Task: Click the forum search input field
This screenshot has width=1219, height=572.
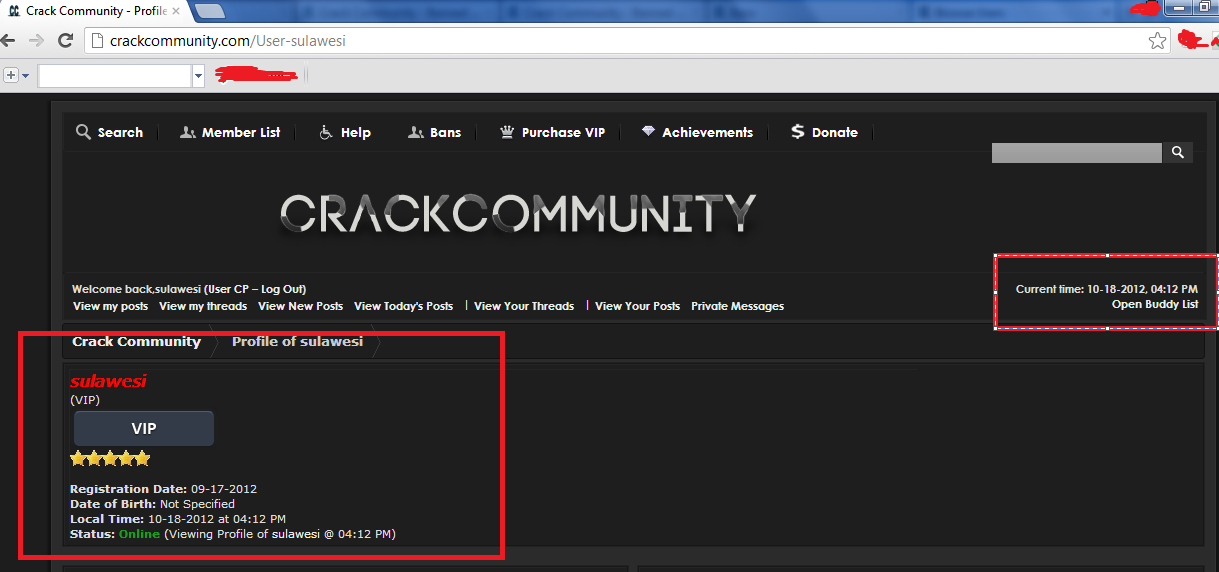Action: (1077, 152)
